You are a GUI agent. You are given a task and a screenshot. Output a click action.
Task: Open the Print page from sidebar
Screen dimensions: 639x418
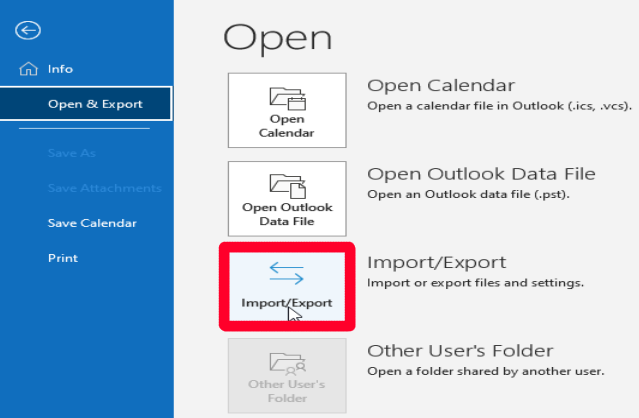62,258
